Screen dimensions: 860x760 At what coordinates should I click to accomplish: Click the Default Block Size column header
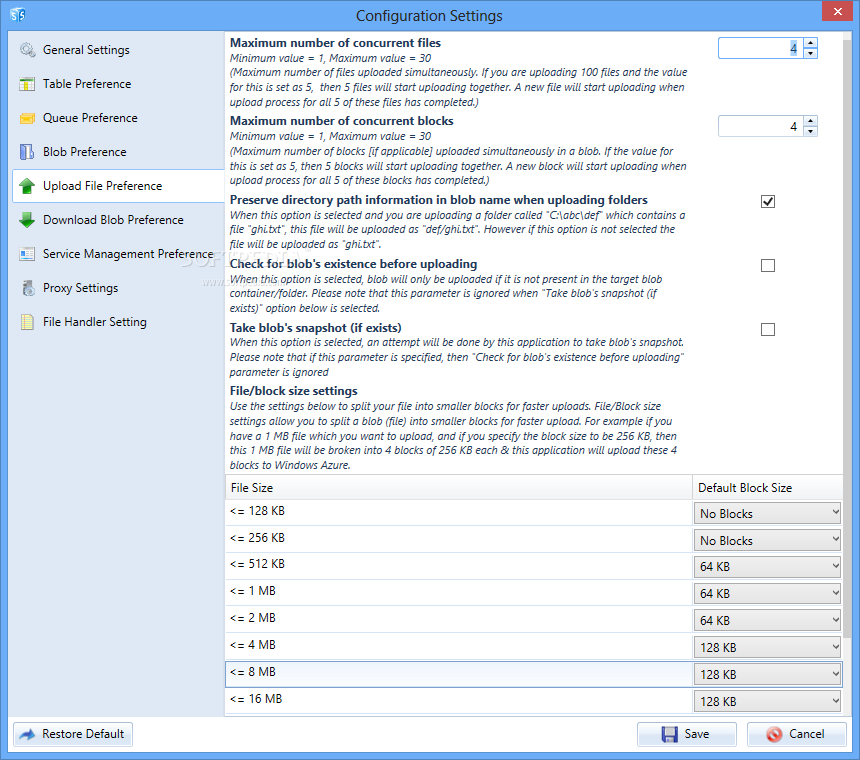point(767,487)
